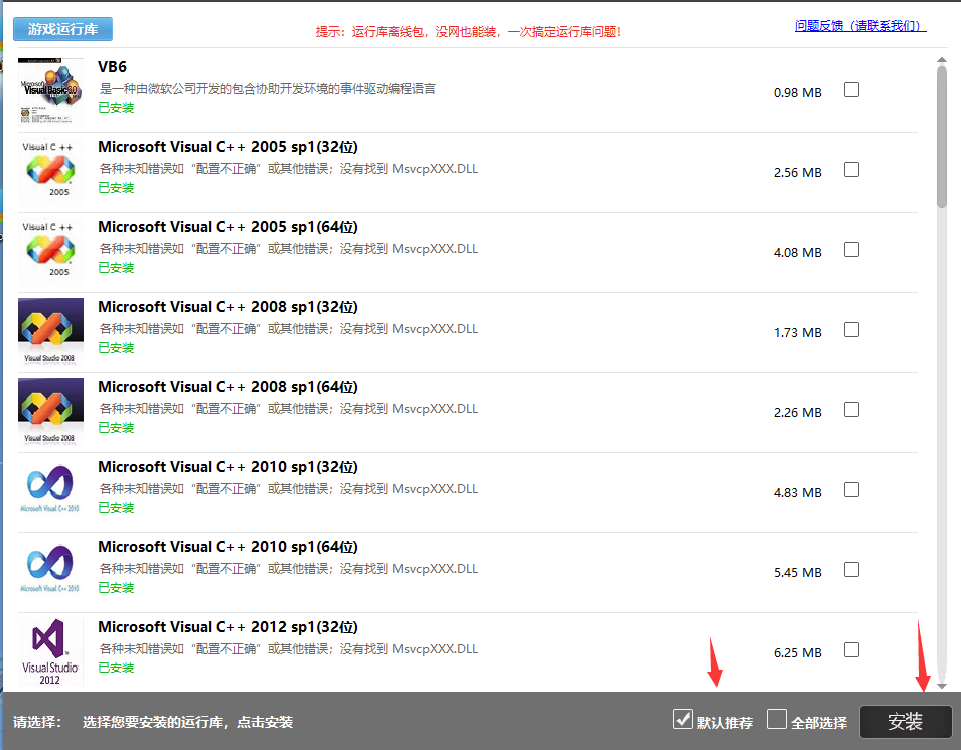Click Visual C++ 2008 sp1(64位) icon
961x750 pixels.
click(51, 410)
